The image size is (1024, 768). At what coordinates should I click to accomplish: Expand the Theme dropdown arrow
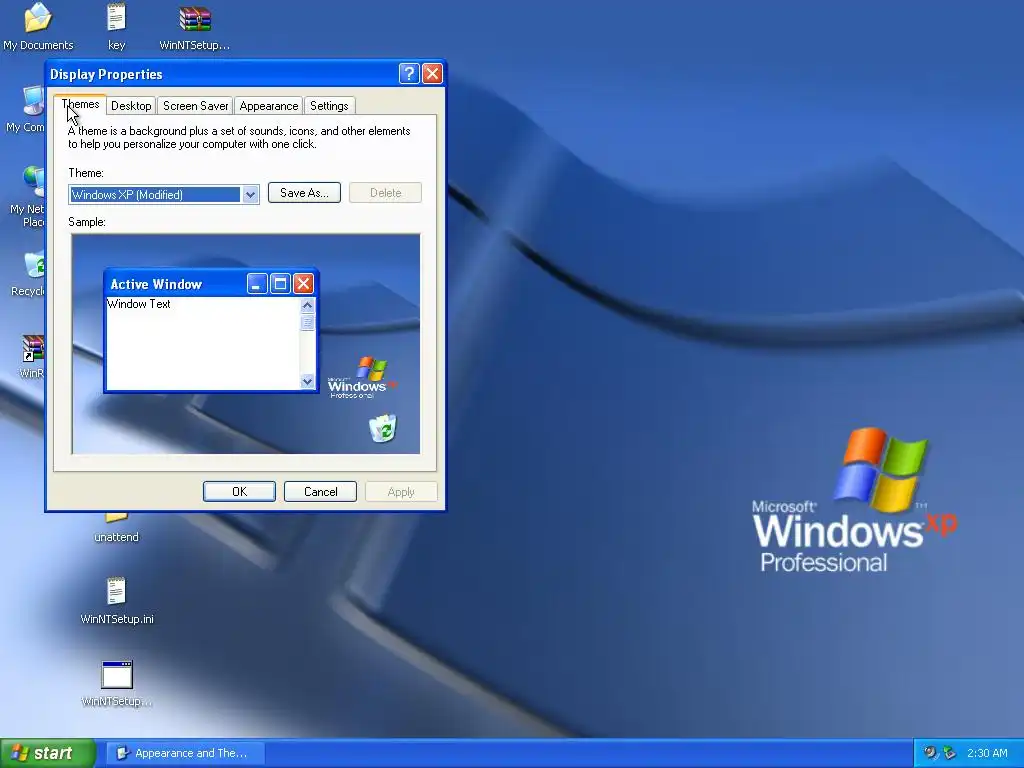coord(250,195)
